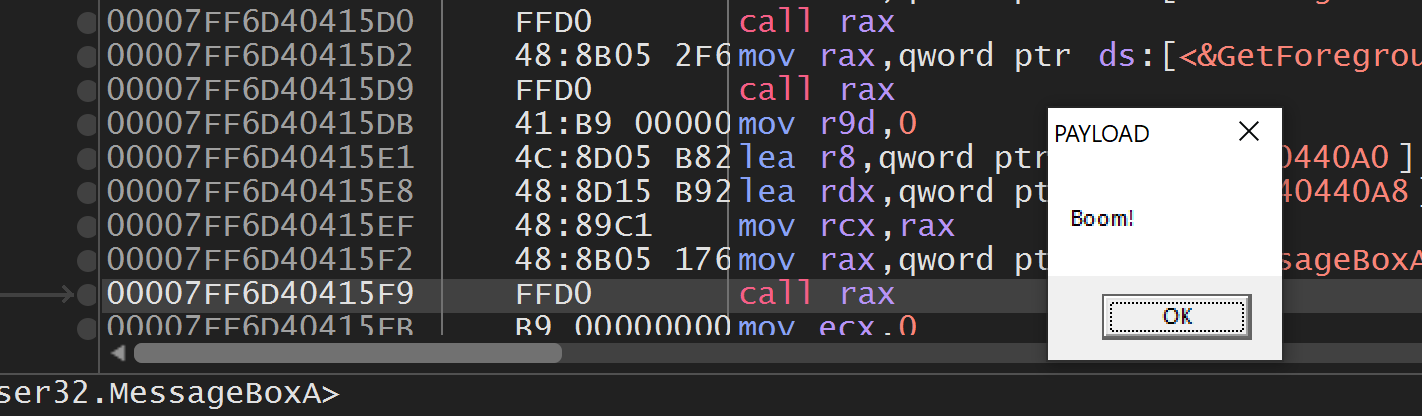Toggle breakpoint dot at 00007FF6D40415D2

pos(88,55)
